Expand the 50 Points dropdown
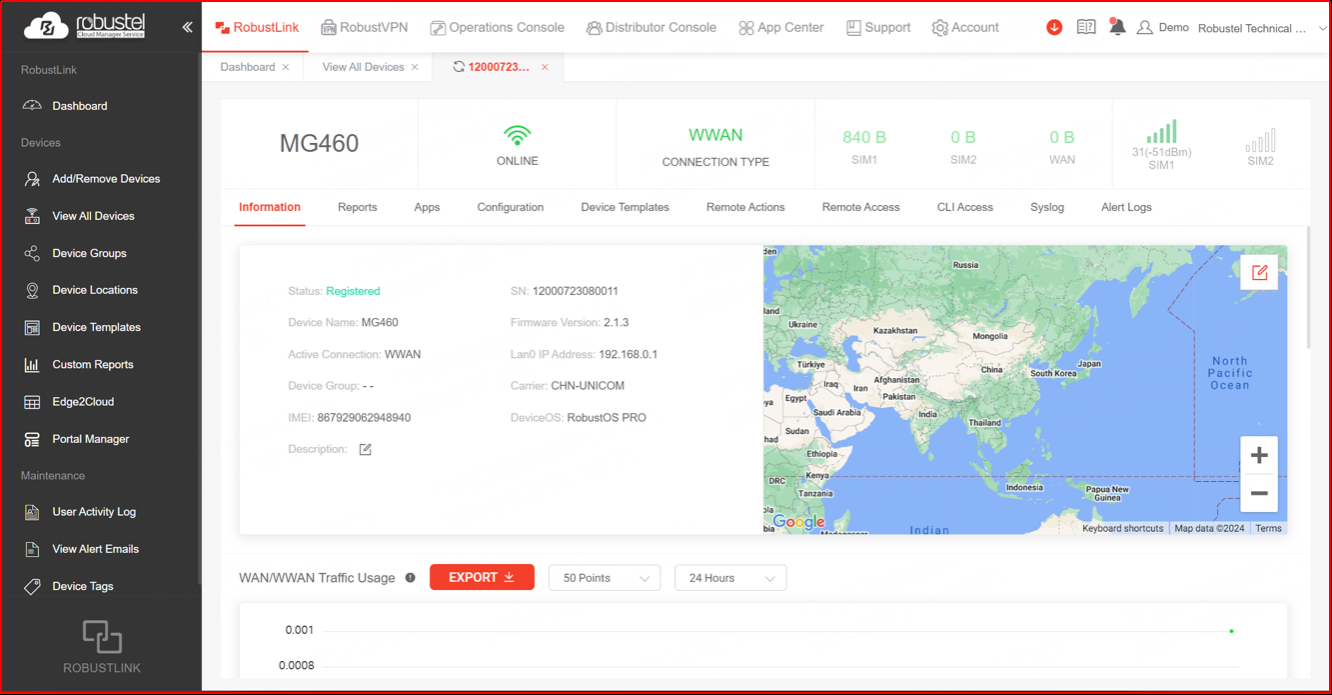 [605, 578]
